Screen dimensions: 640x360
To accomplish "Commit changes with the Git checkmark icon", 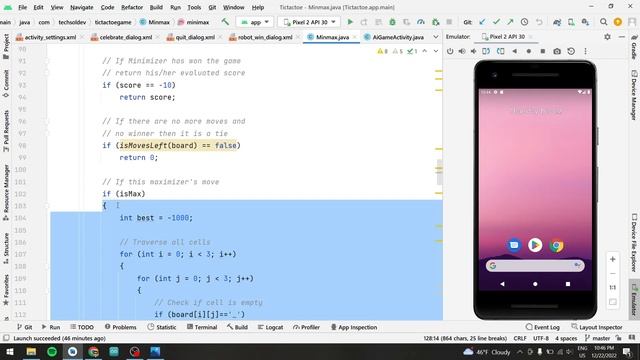I will pos(496,22).
